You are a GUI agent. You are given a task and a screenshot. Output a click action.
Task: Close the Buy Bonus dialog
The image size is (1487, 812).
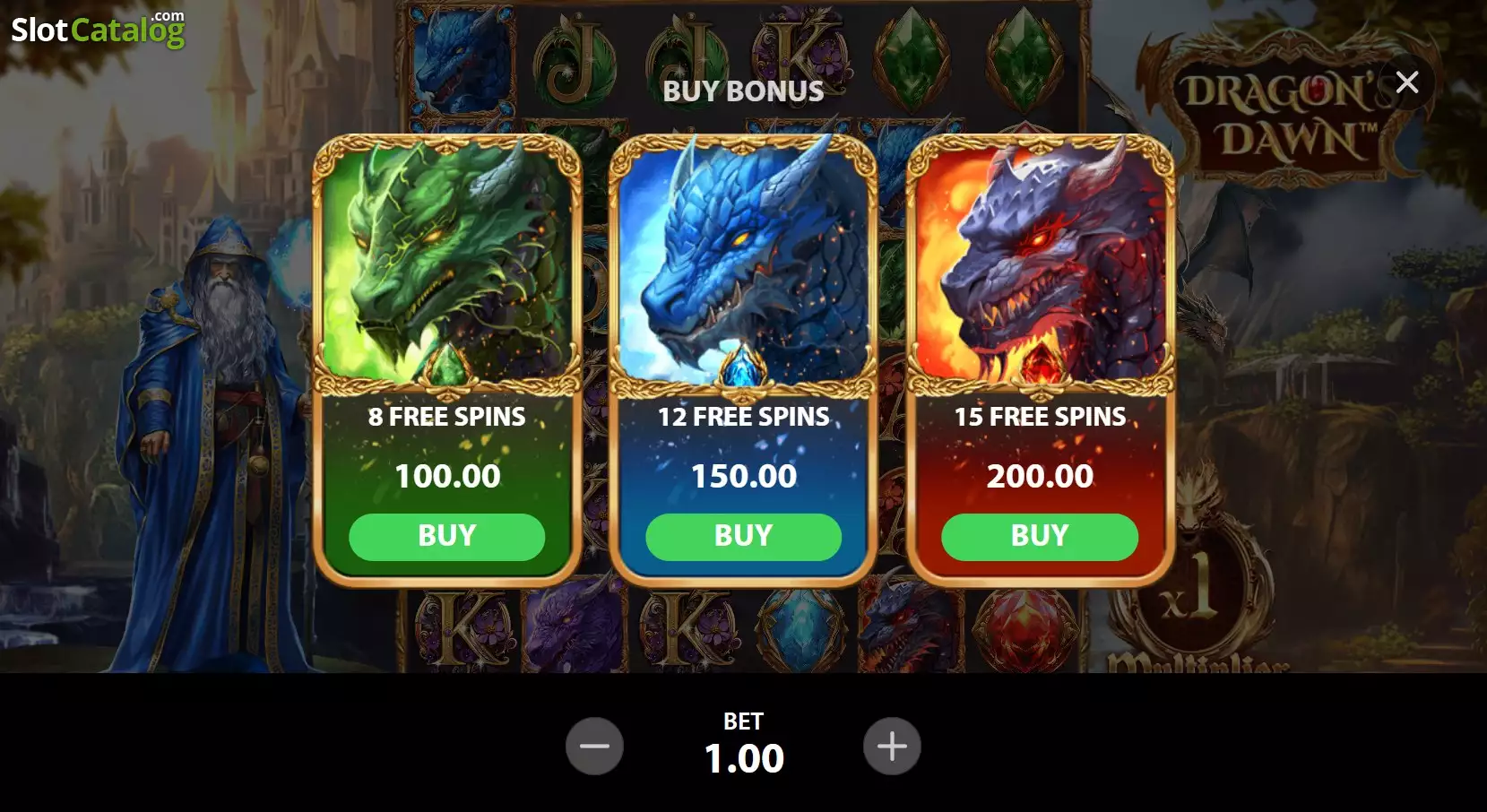(x=1406, y=82)
